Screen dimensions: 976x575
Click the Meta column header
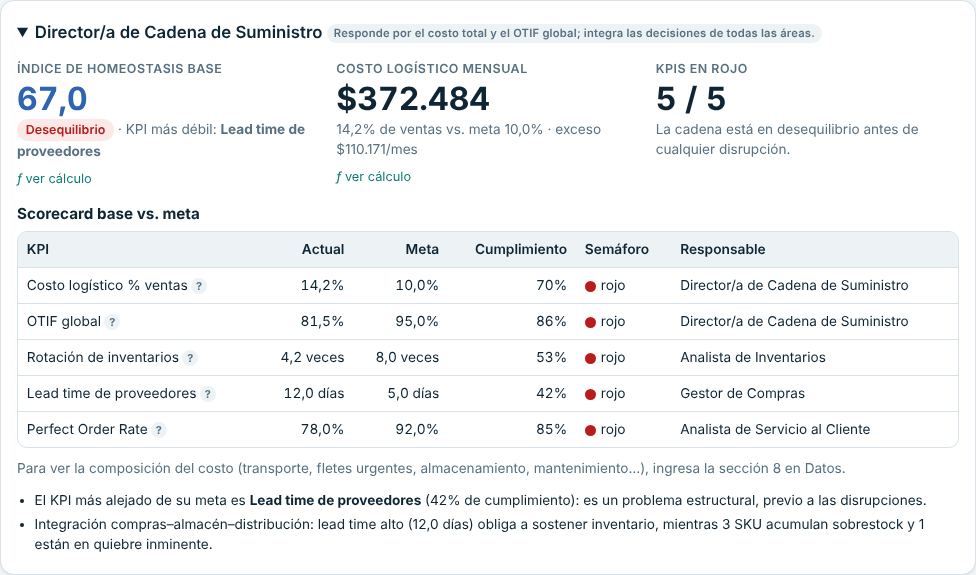click(422, 250)
